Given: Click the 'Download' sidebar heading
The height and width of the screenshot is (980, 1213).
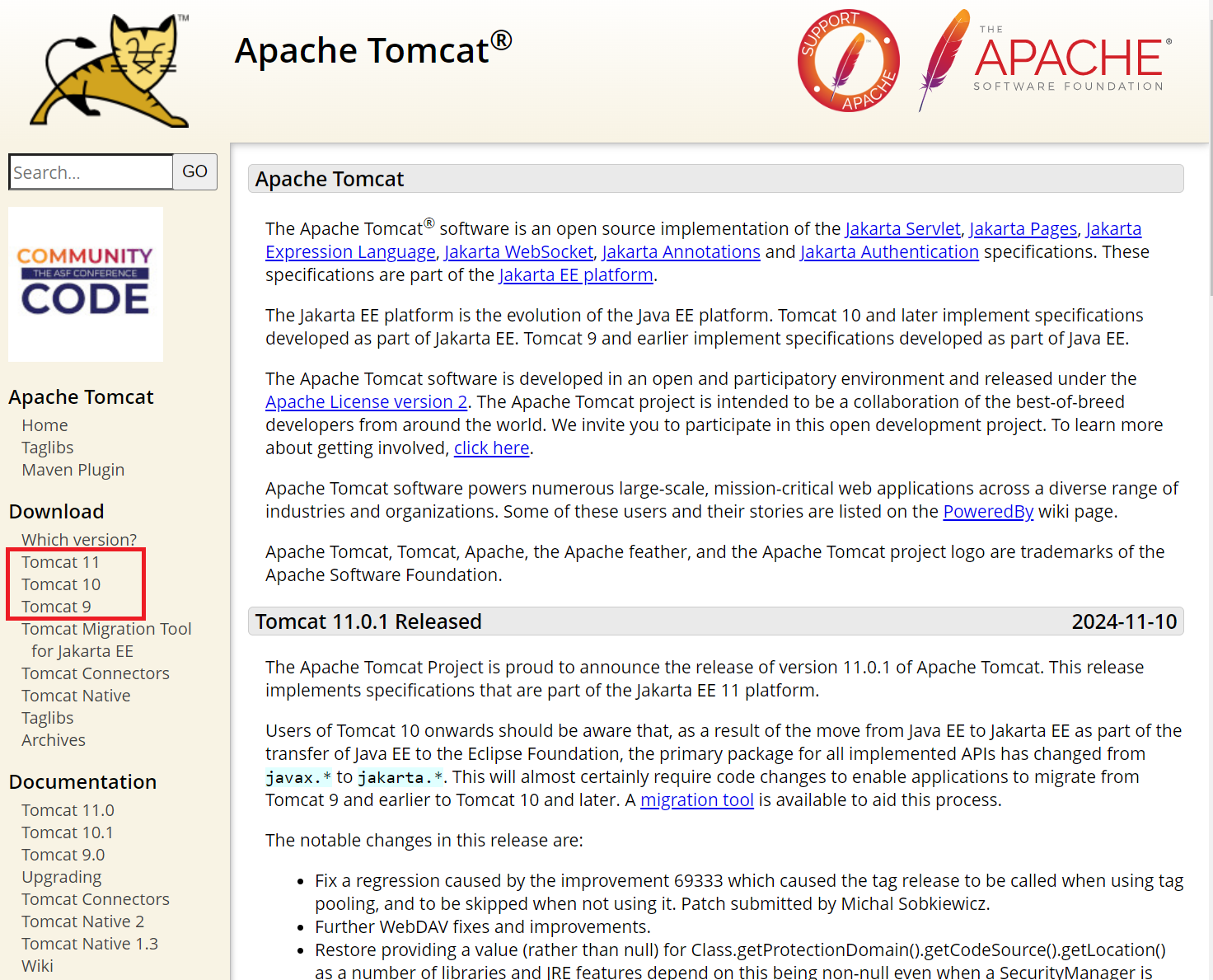Looking at the screenshot, I should [57, 512].
